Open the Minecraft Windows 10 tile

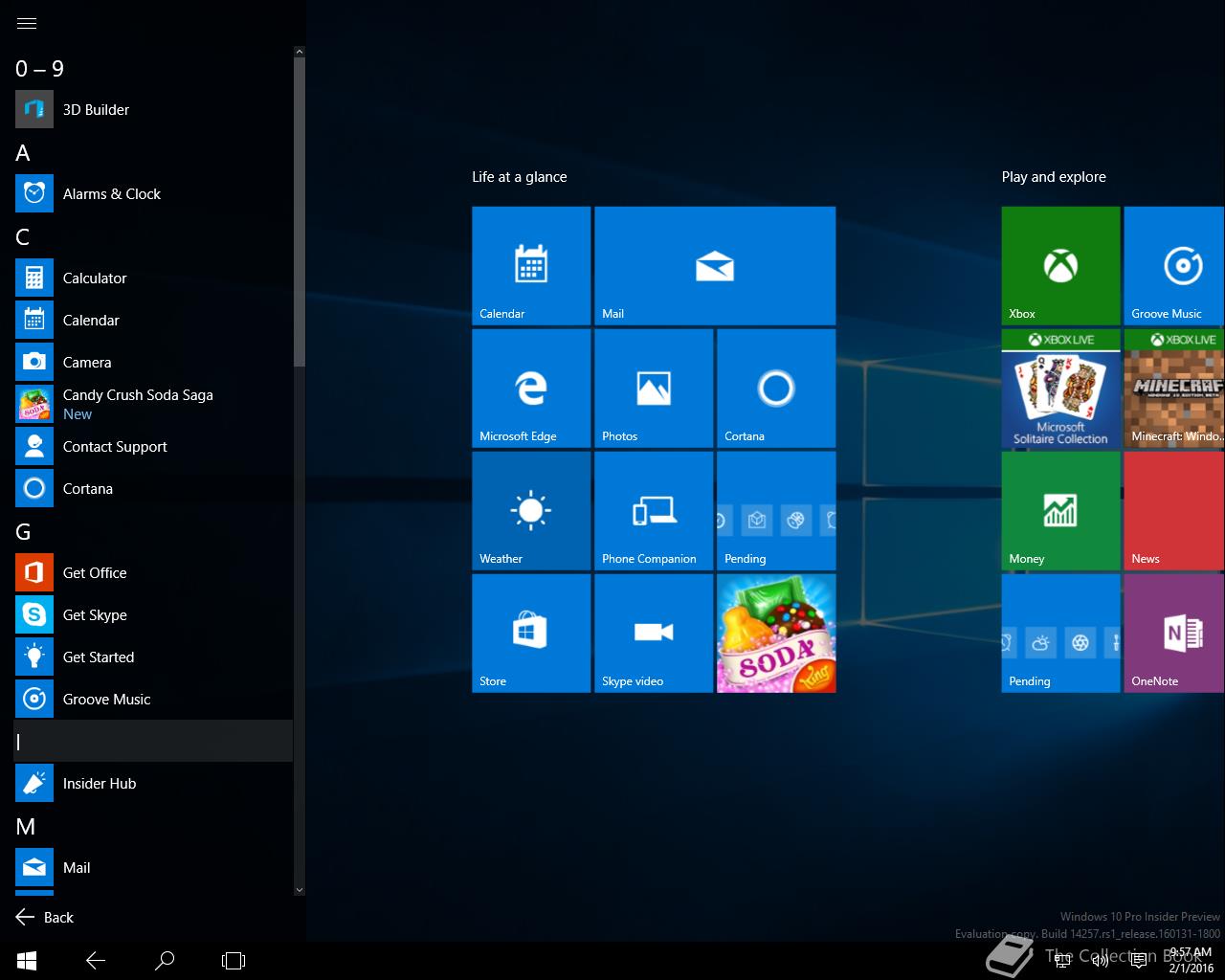click(1174, 389)
